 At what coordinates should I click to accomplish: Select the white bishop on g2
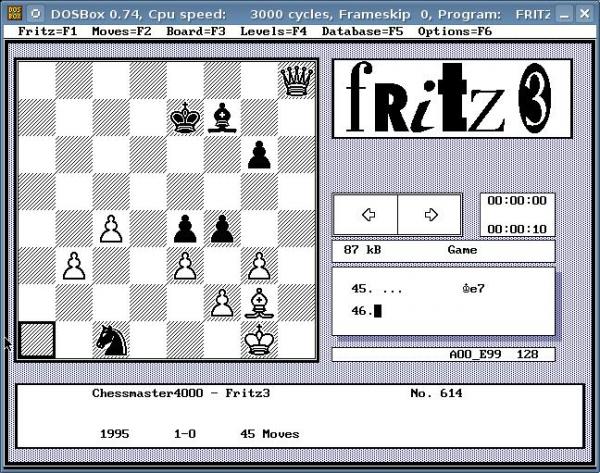tap(259, 303)
